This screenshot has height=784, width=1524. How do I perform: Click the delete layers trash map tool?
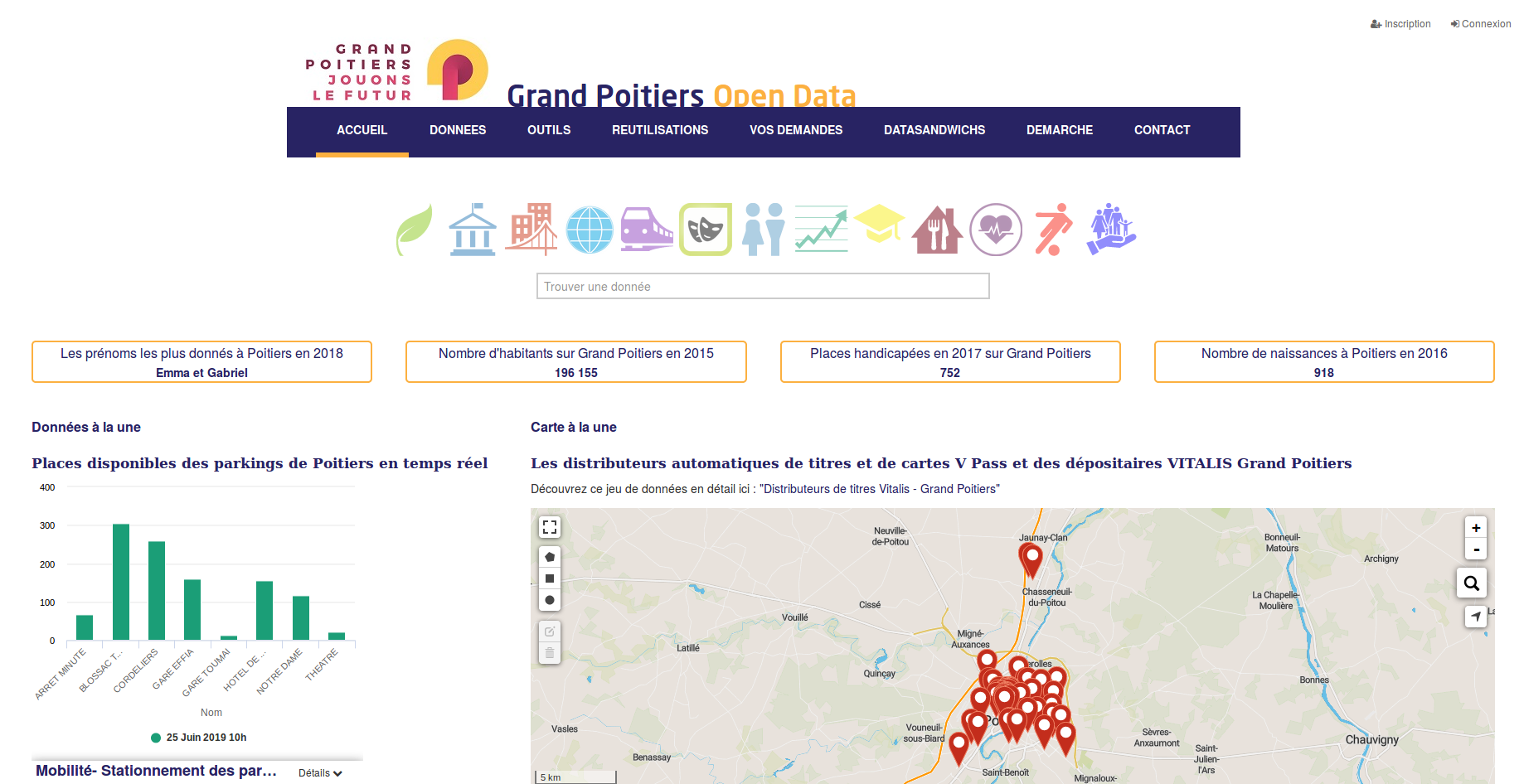[x=550, y=653]
